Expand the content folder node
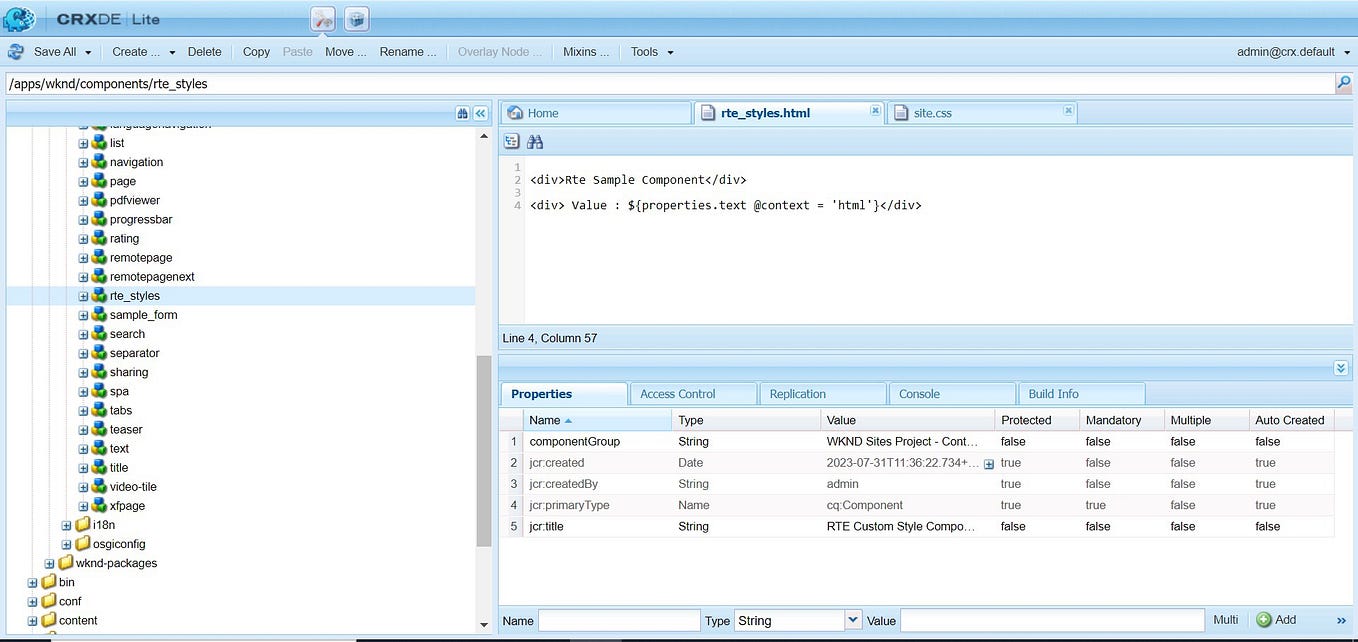Screen dimensions: 1358x642 [x=33, y=620]
